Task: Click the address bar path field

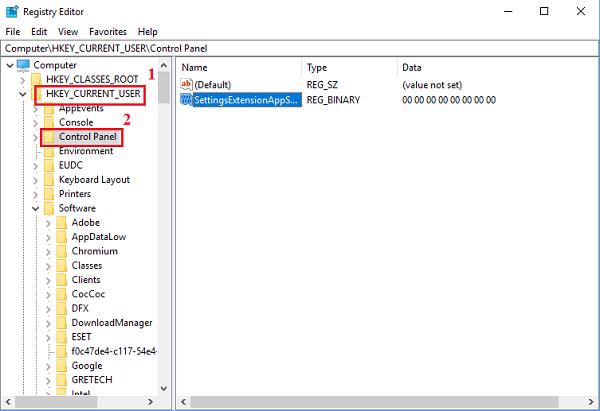Action: click(x=300, y=48)
